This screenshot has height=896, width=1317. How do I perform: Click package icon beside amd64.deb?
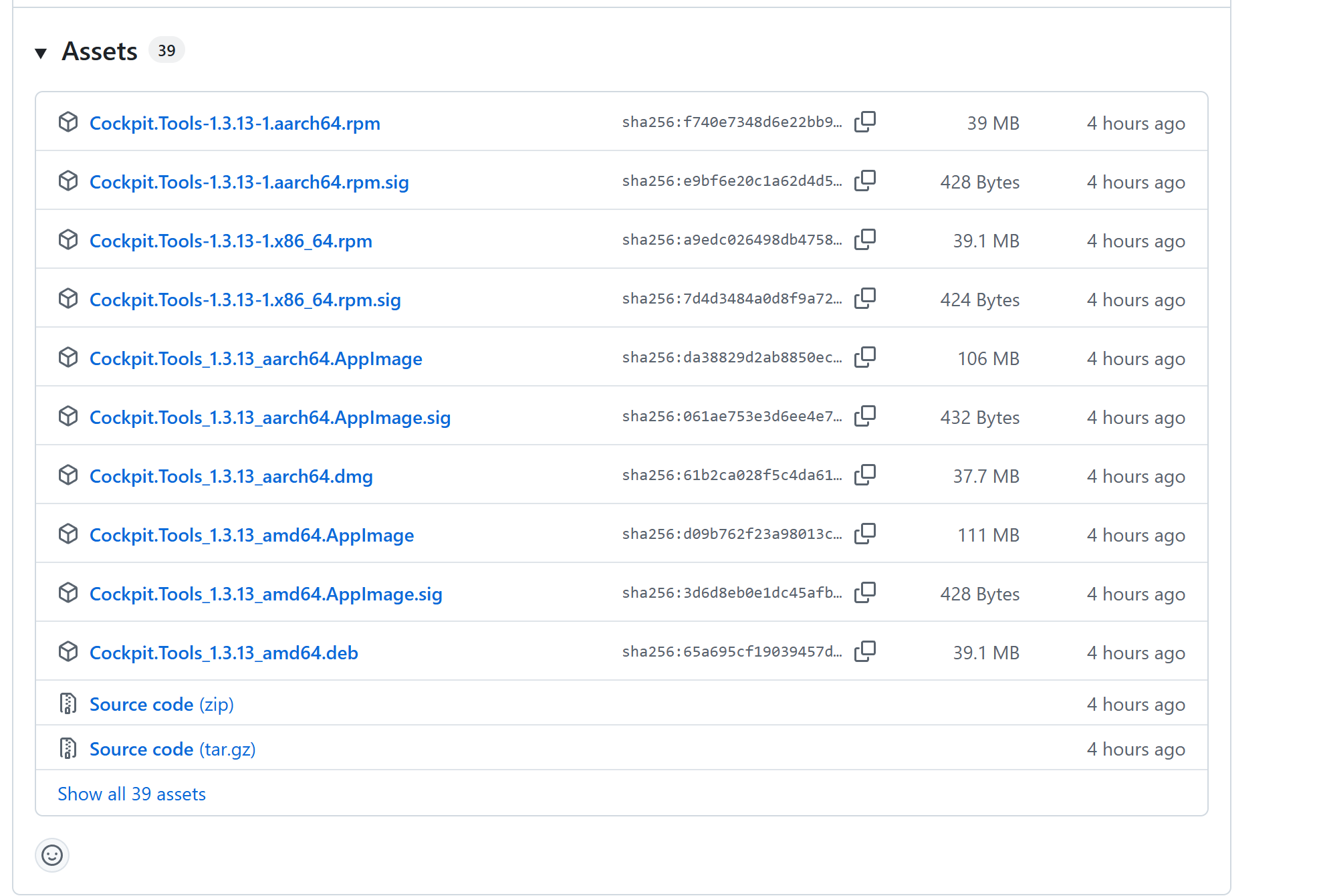coord(68,652)
